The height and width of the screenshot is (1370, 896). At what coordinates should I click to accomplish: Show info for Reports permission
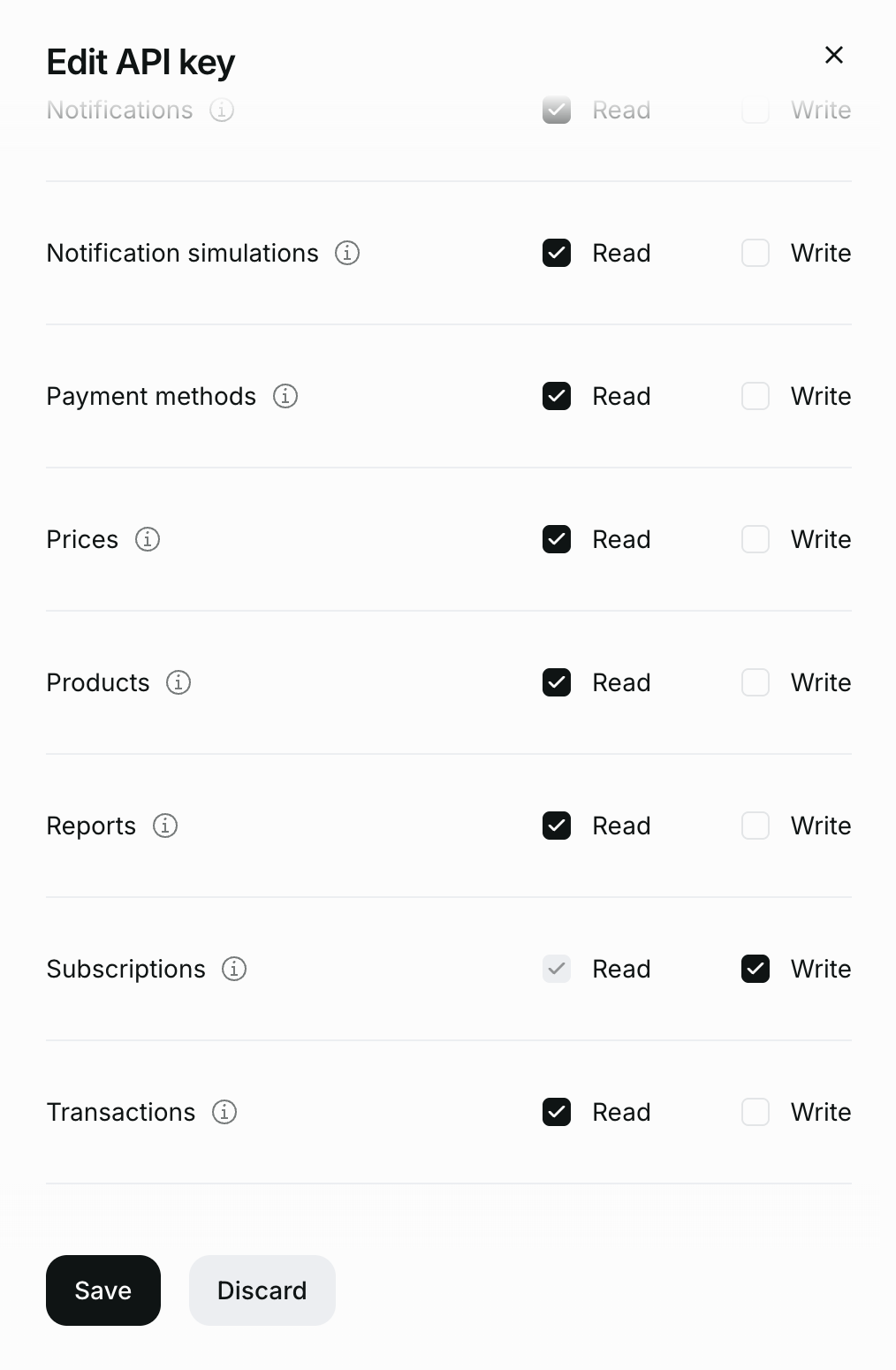click(x=165, y=826)
